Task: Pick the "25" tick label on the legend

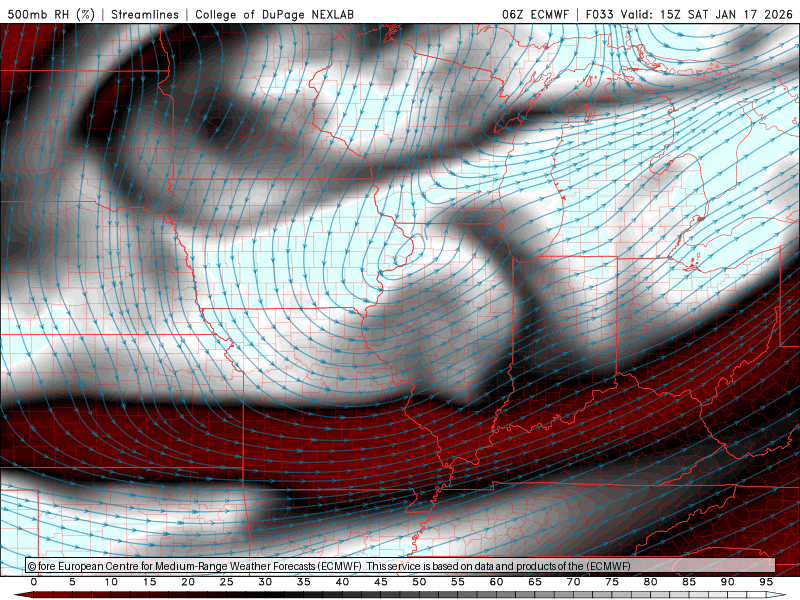Action: click(x=226, y=582)
